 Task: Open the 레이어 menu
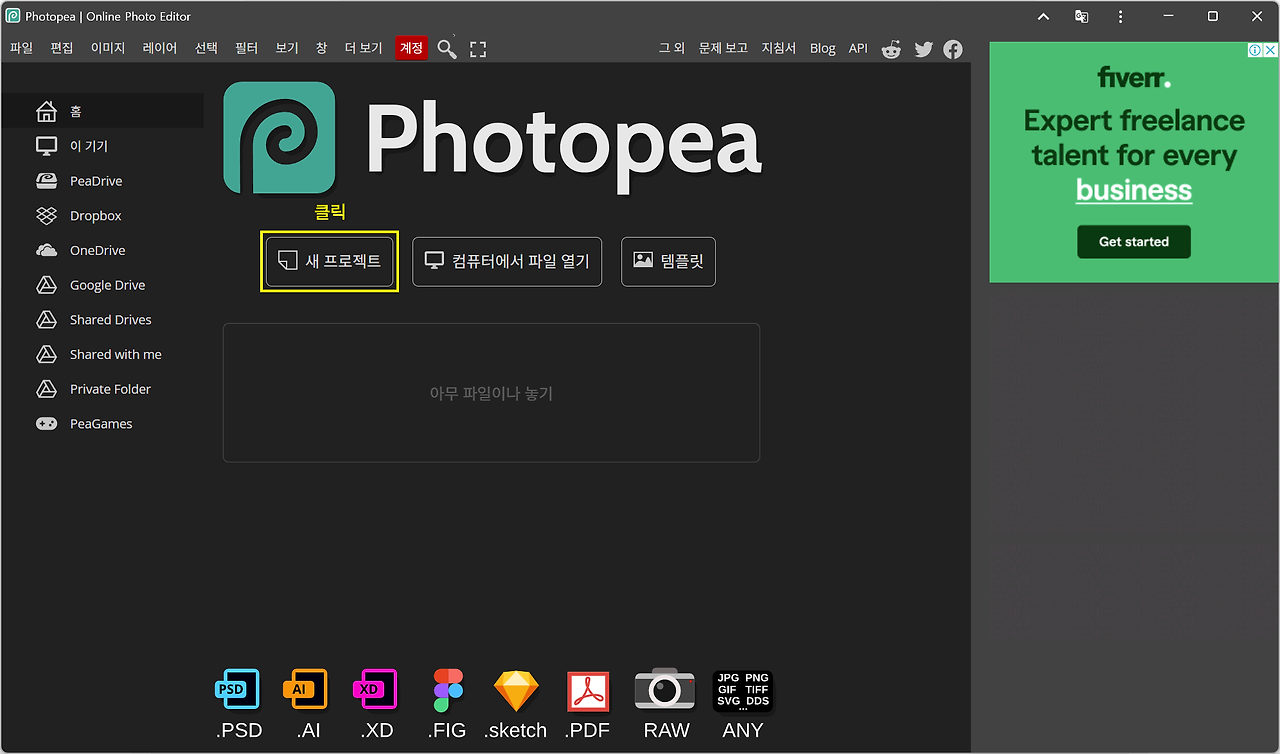coord(160,48)
